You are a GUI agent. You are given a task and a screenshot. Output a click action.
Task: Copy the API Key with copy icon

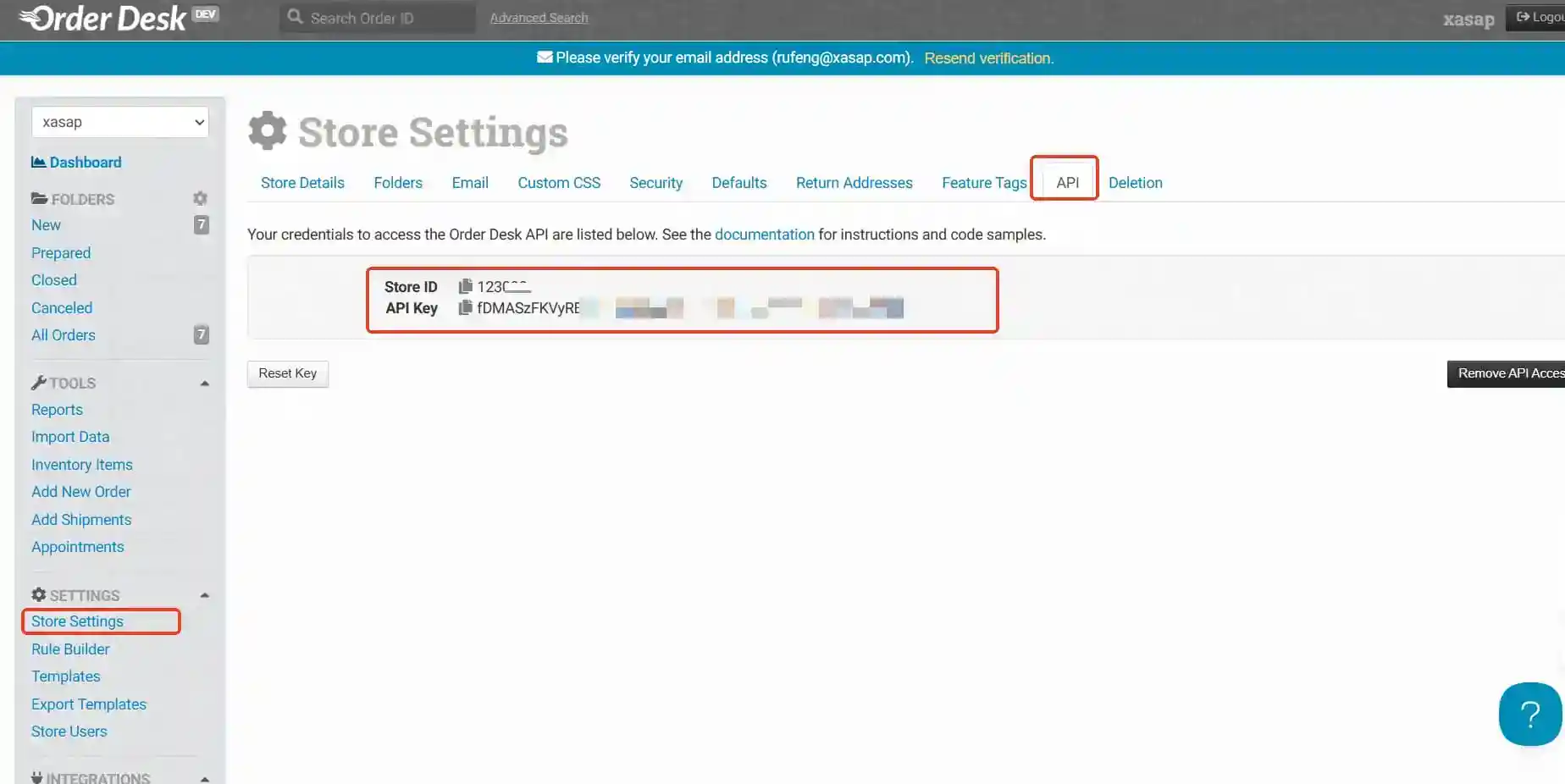(x=465, y=307)
